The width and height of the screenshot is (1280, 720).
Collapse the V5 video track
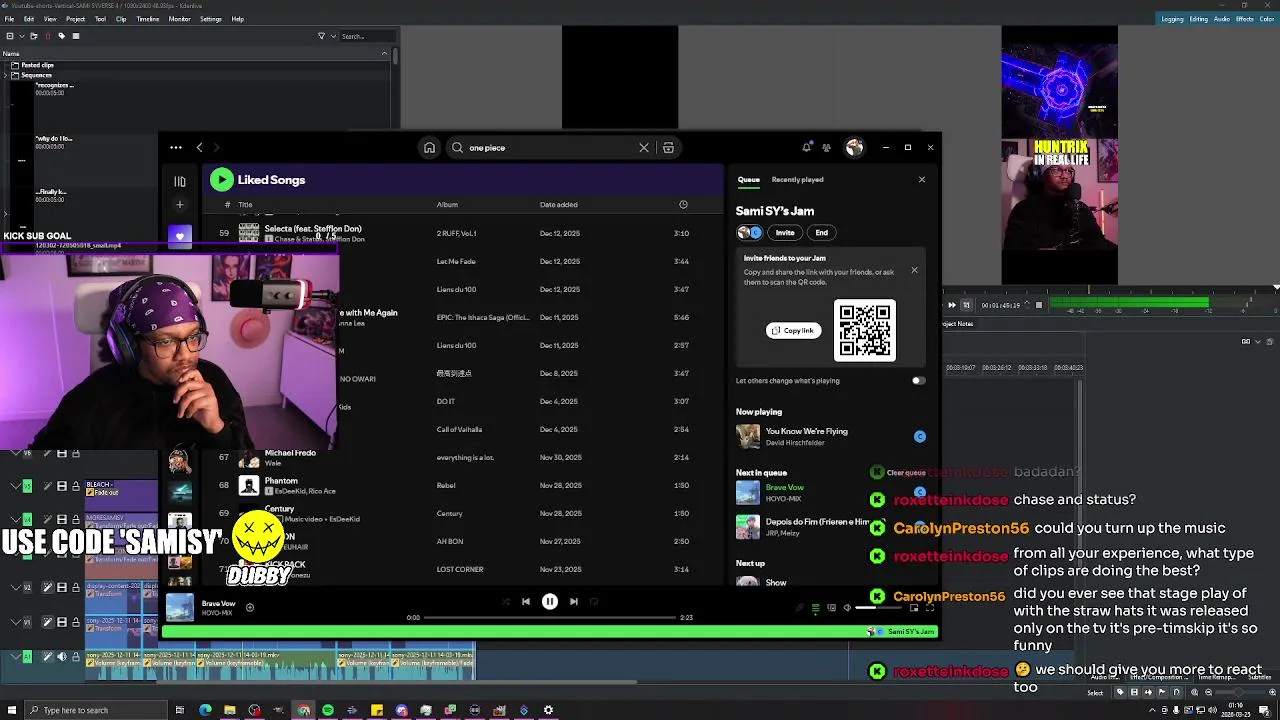click(x=15, y=486)
